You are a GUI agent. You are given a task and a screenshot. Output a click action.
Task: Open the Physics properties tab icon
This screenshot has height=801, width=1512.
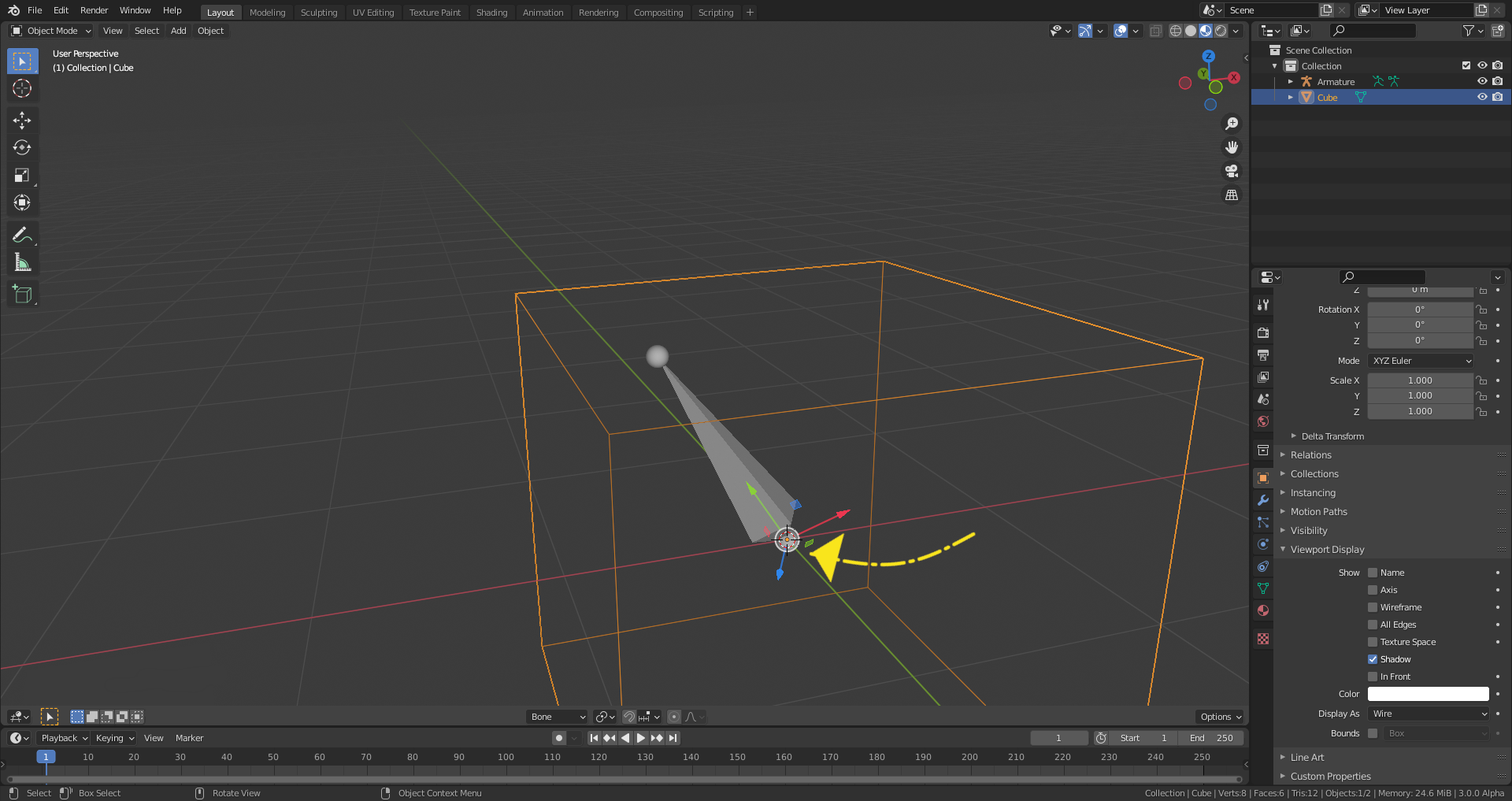point(1263,544)
